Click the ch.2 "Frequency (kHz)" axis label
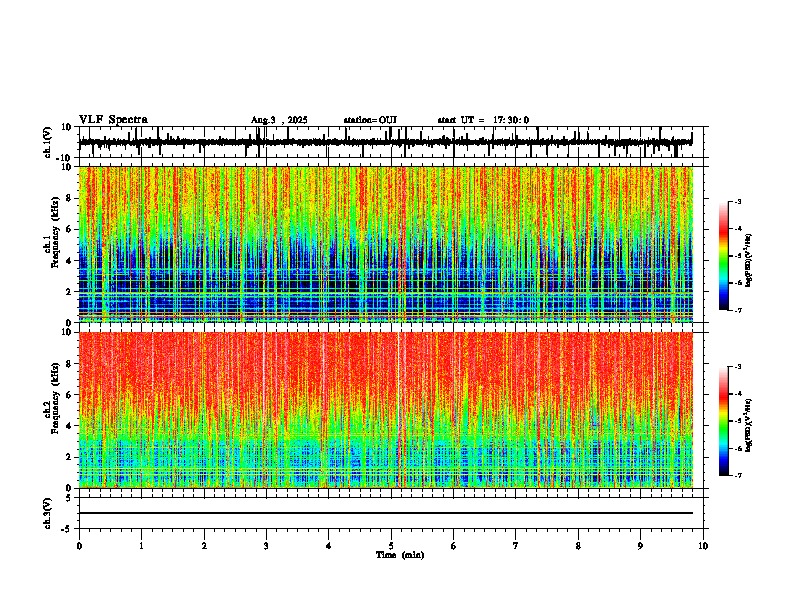Viewport: 792px width, 612px height. 56,397
